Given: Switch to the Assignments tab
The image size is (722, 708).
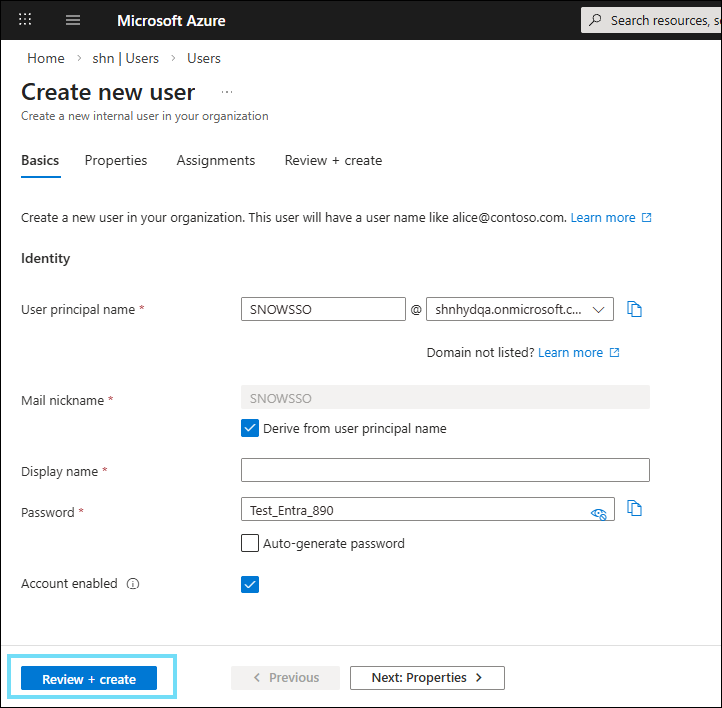Looking at the screenshot, I should [216, 160].
